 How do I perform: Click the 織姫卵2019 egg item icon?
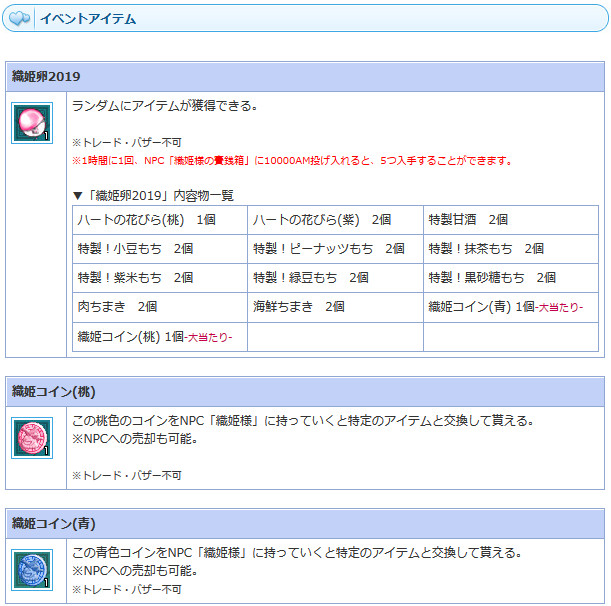coord(32,123)
